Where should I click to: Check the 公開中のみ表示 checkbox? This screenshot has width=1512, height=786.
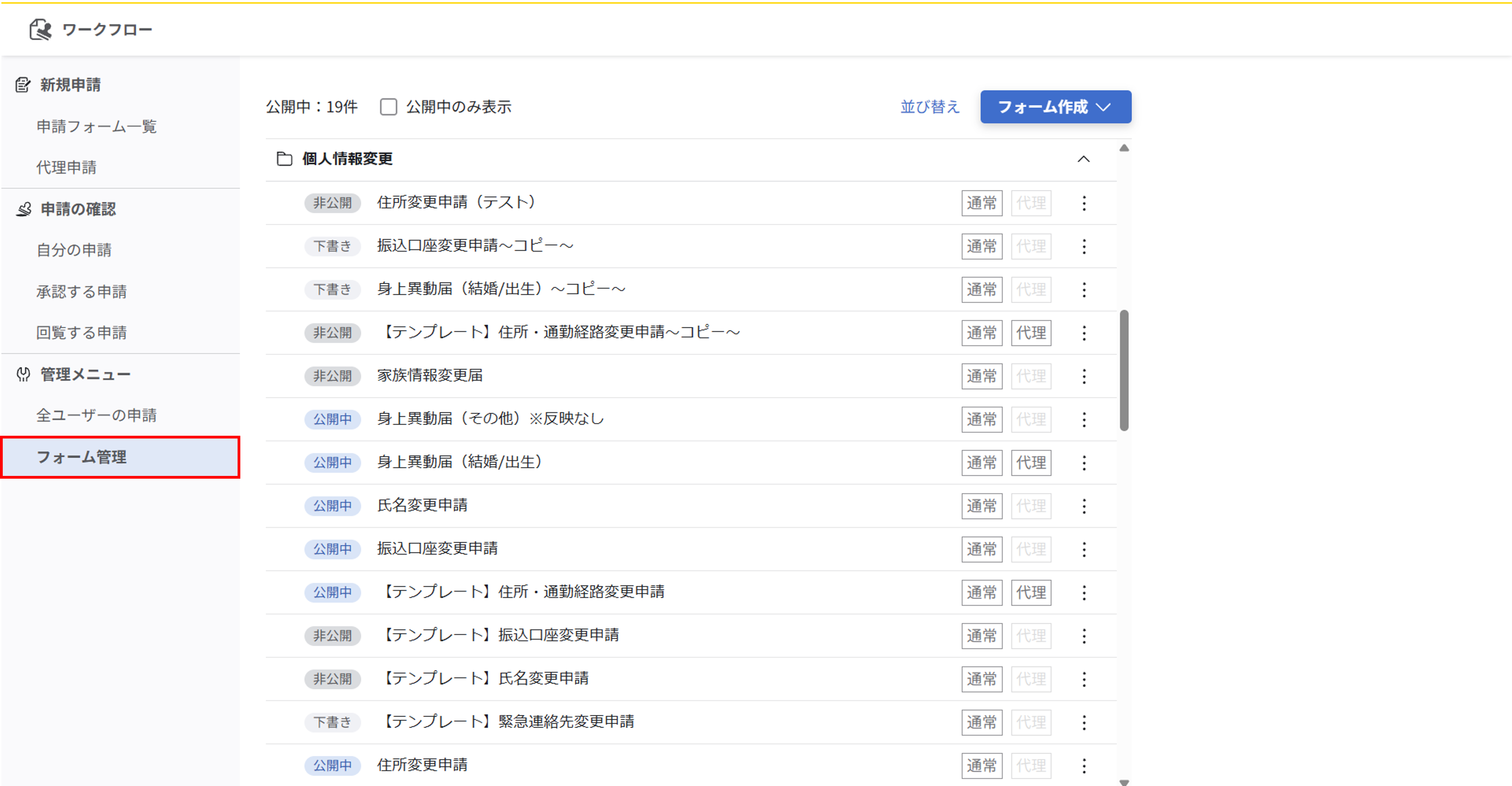point(388,107)
